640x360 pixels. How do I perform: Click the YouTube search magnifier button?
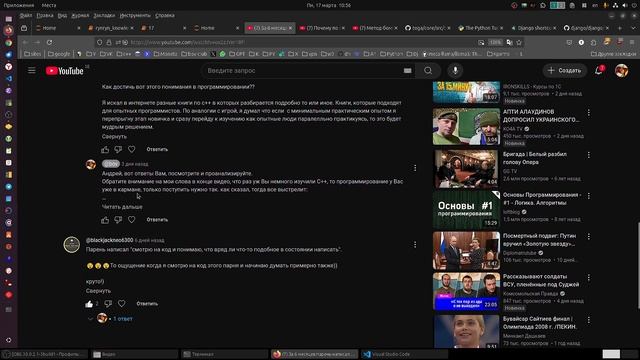coord(428,71)
